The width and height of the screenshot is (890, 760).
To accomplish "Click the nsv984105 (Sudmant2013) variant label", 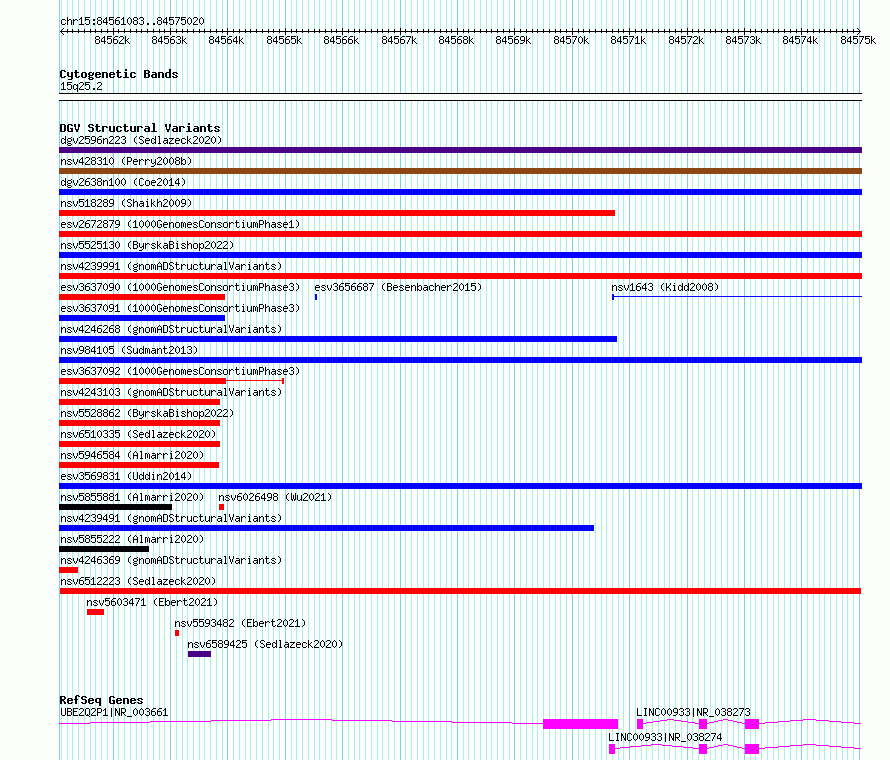I will tap(129, 350).
